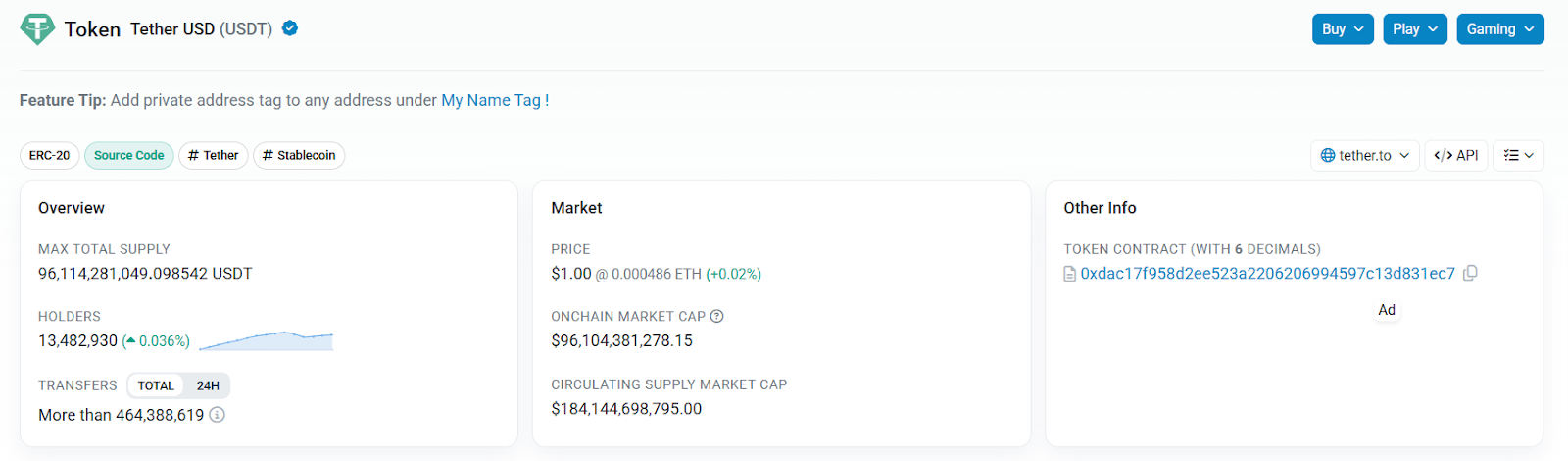Switch transfers view to 24H
This screenshot has height=461, width=1568.
(x=208, y=385)
